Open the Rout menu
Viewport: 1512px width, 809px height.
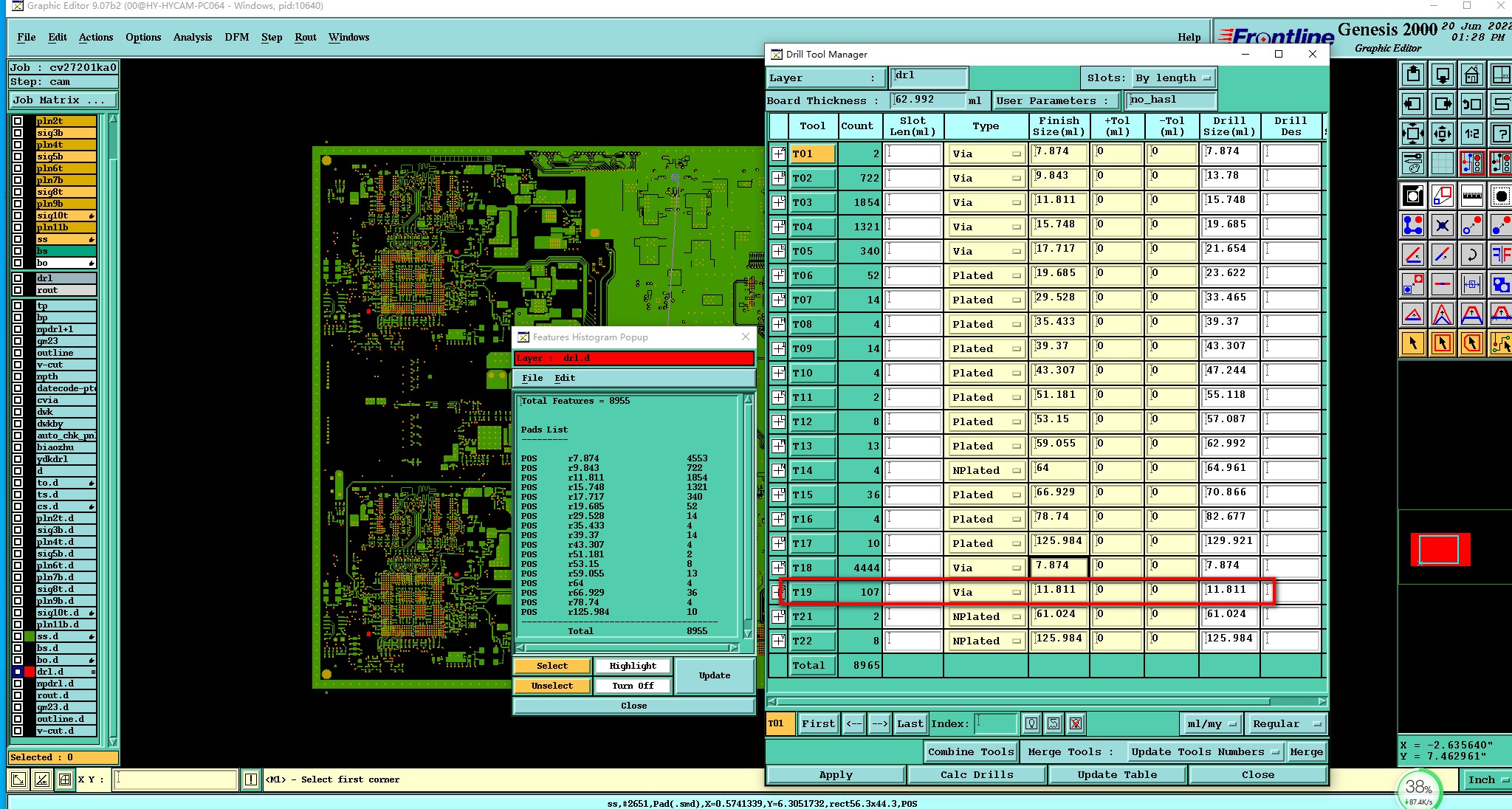[306, 37]
